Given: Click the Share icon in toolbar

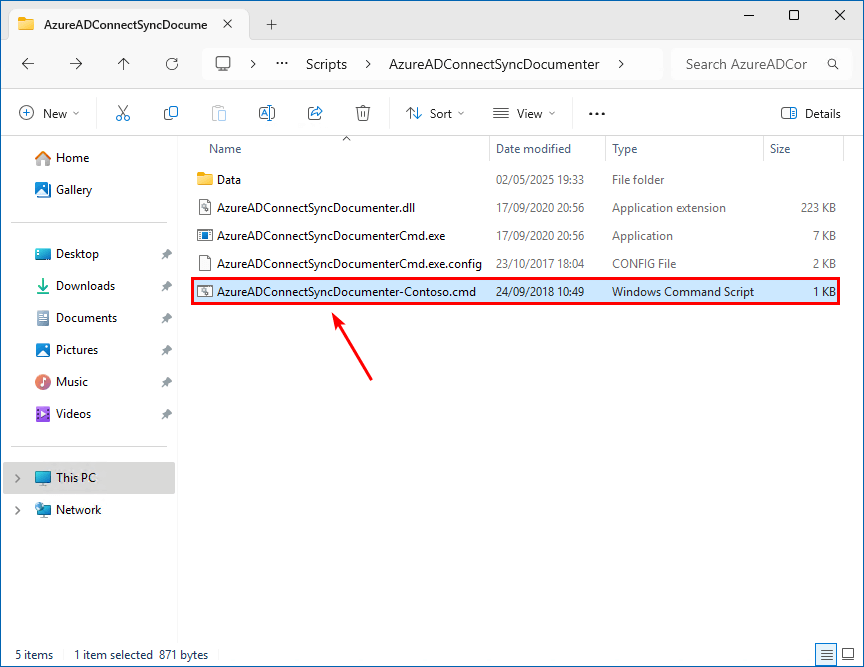Looking at the screenshot, I should tap(315, 114).
